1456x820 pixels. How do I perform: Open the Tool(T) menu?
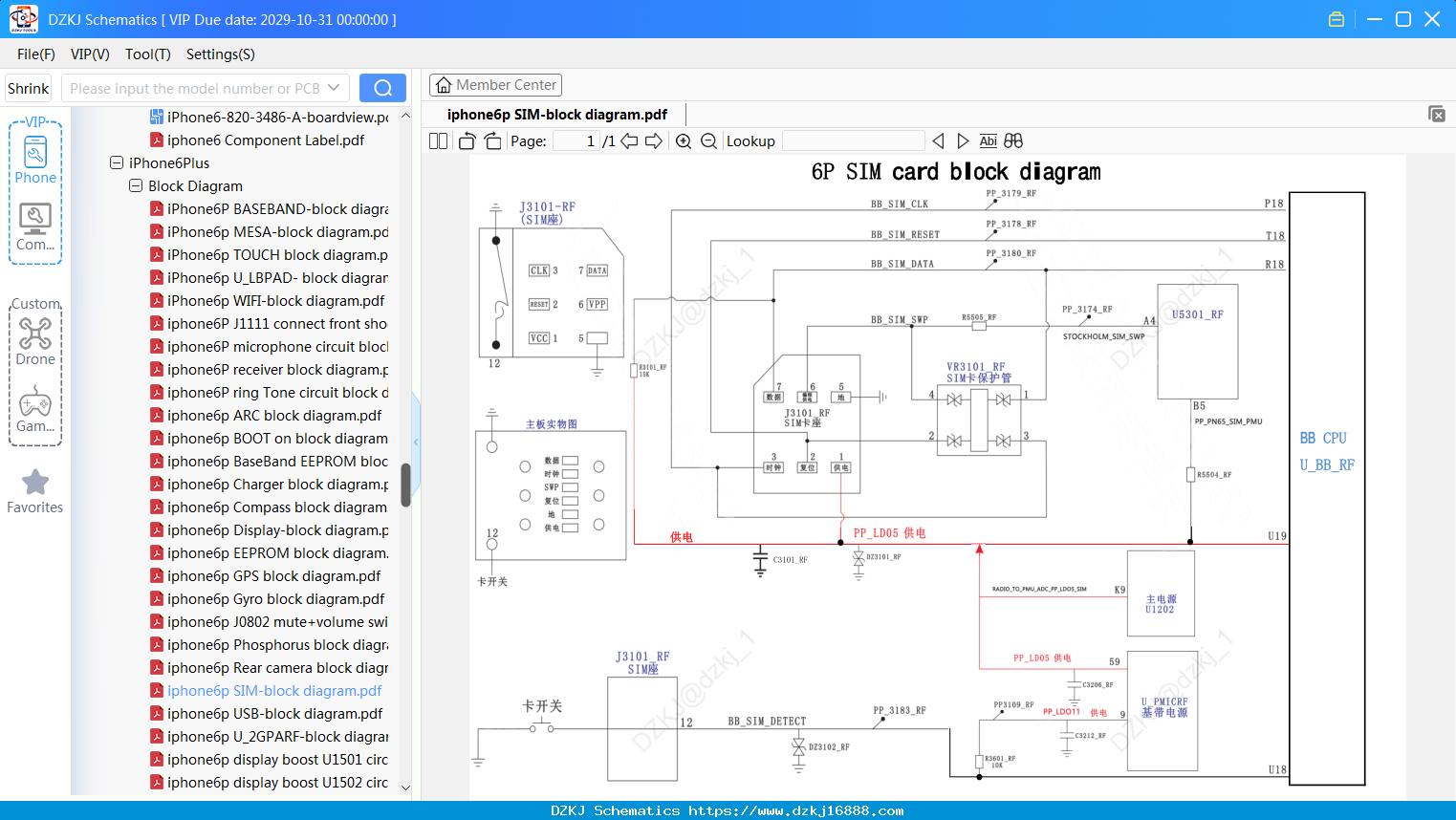(148, 54)
